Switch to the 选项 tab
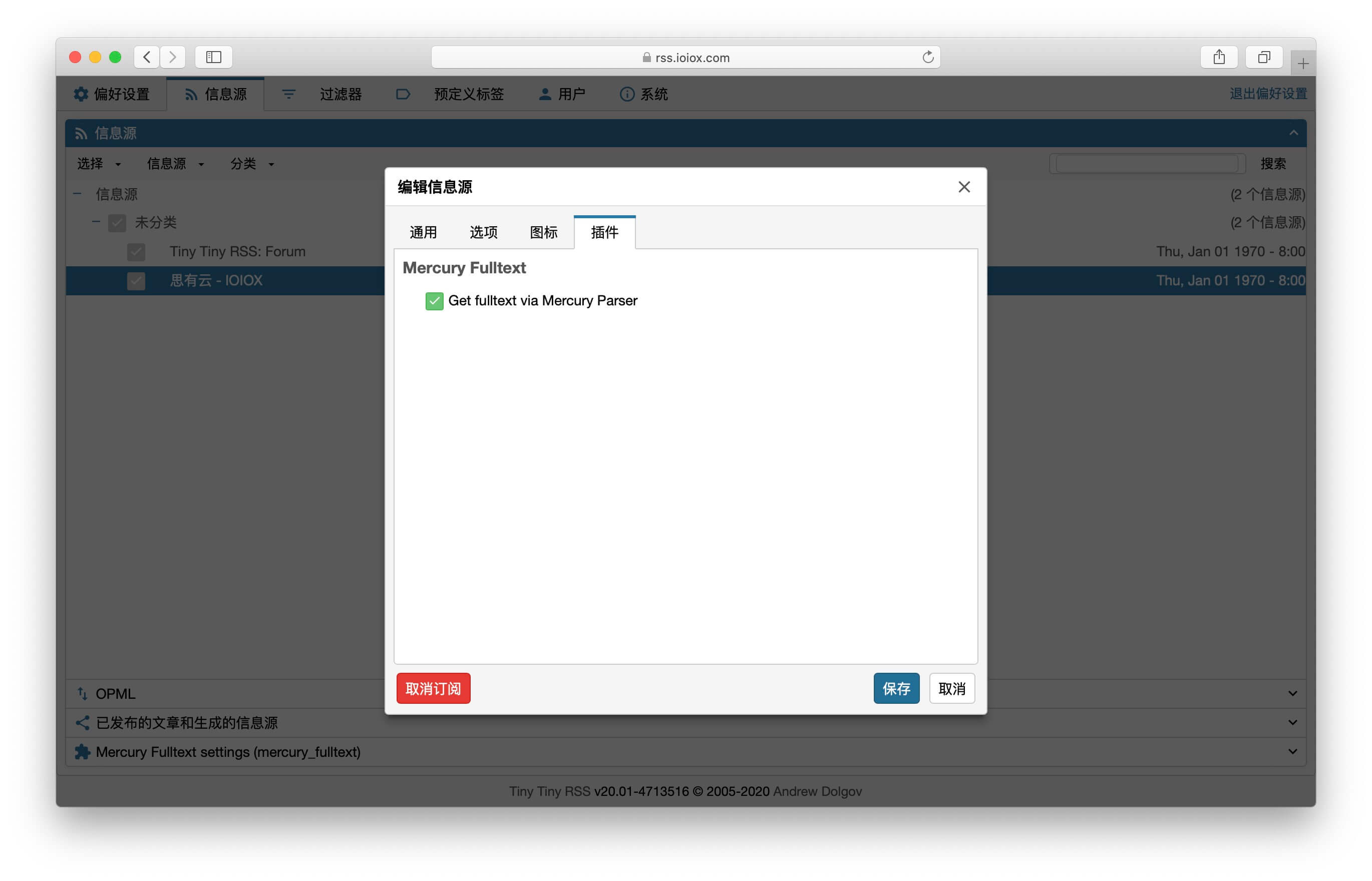 tap(484, 232)
